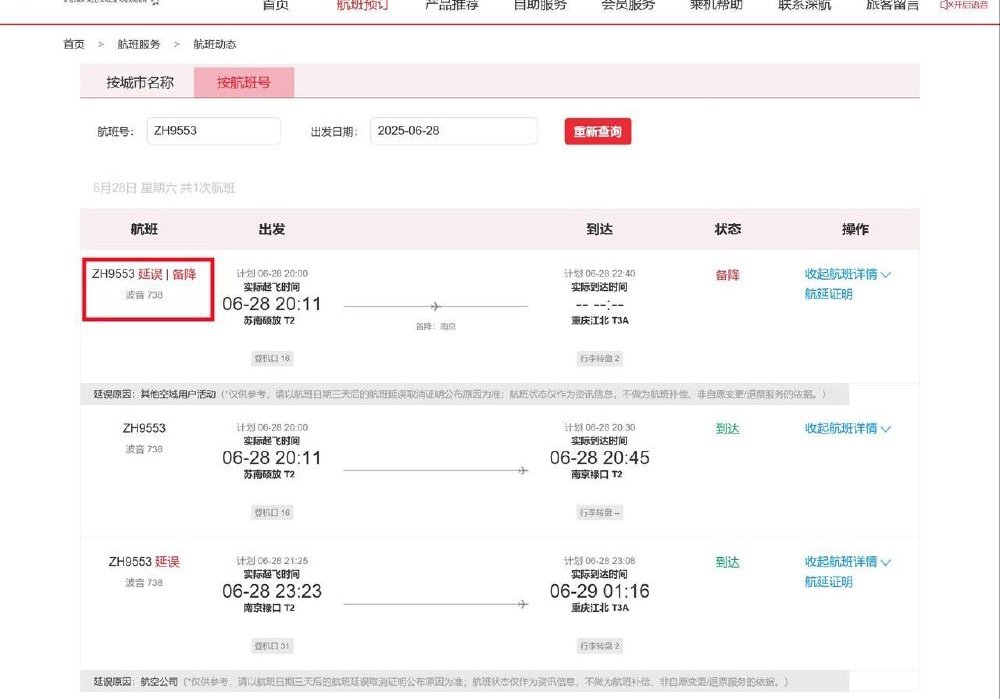Click the 状态 column header

(x=728, y=229)
